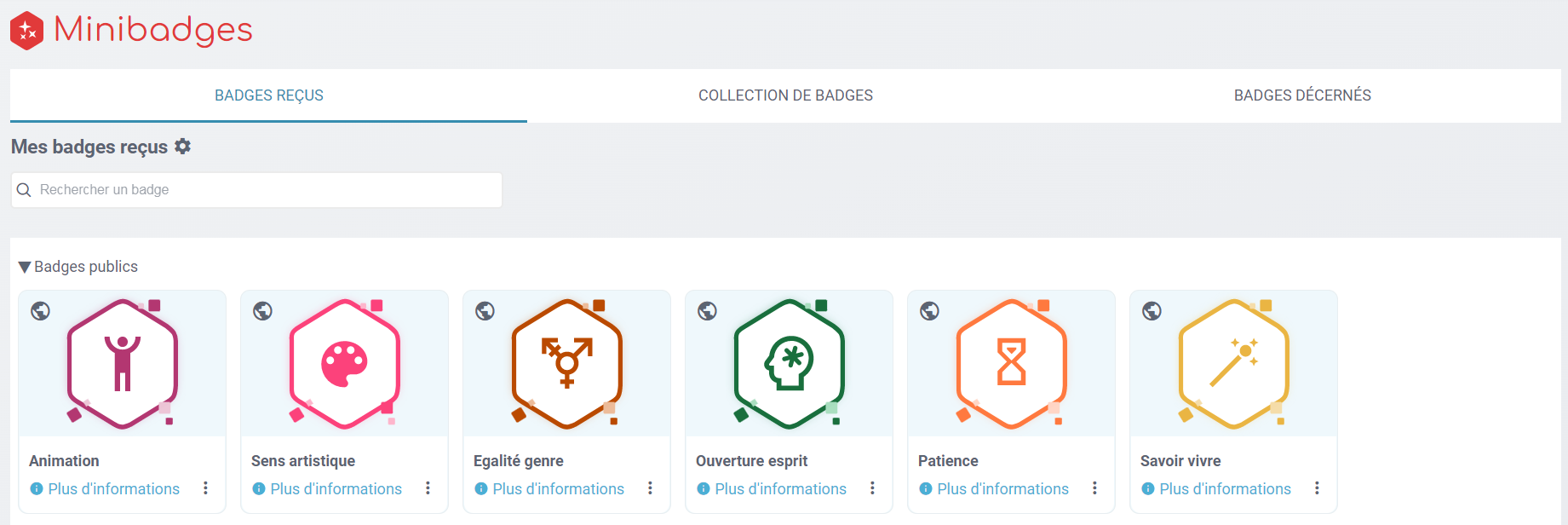Switch to Collection de badges tab

tap(785, 95)
